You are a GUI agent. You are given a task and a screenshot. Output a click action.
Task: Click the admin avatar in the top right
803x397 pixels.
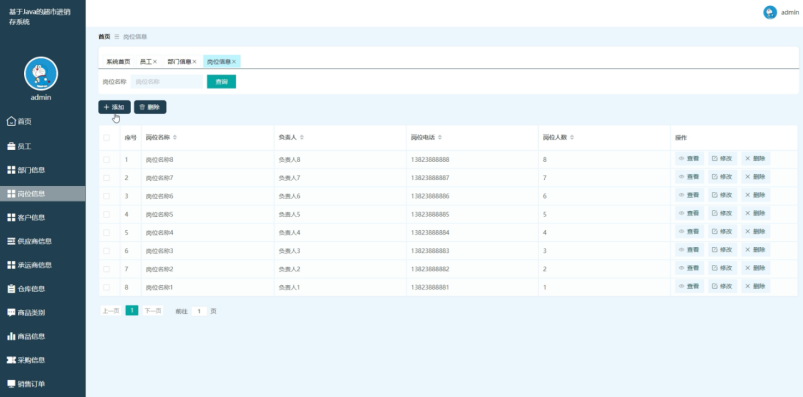point(770,13)
